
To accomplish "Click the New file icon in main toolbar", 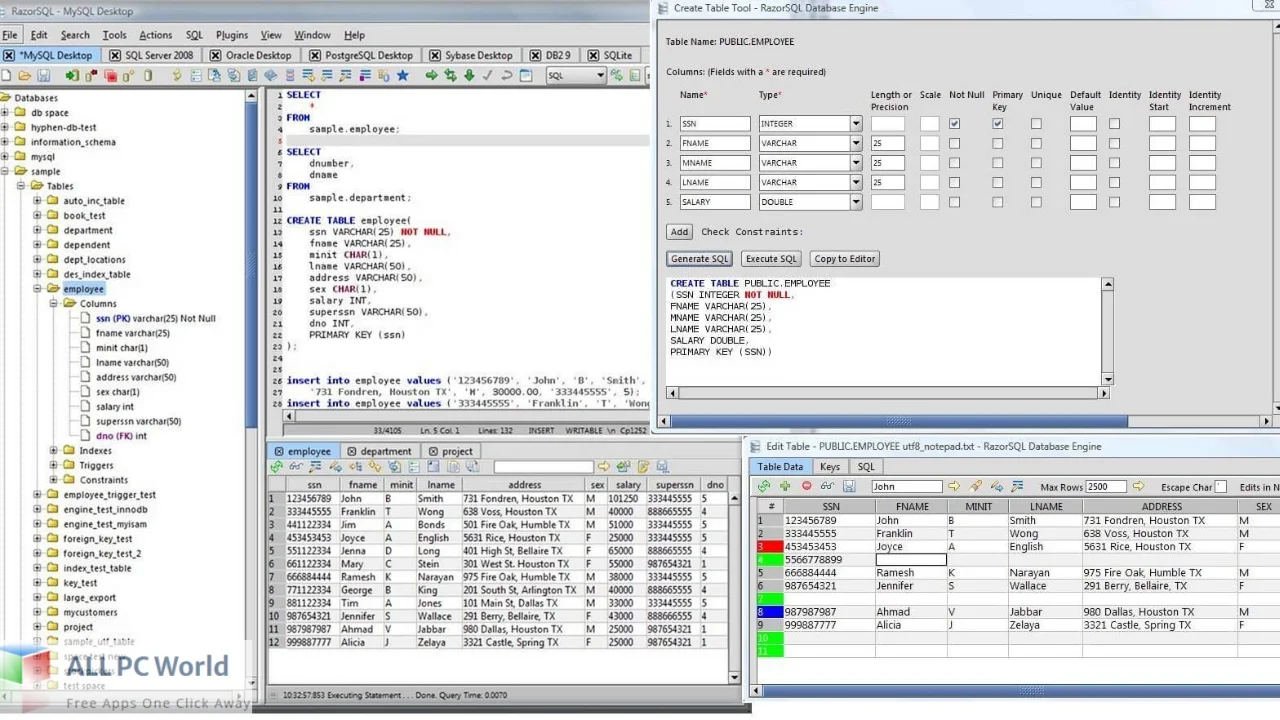I will click(x=7, y=75).
